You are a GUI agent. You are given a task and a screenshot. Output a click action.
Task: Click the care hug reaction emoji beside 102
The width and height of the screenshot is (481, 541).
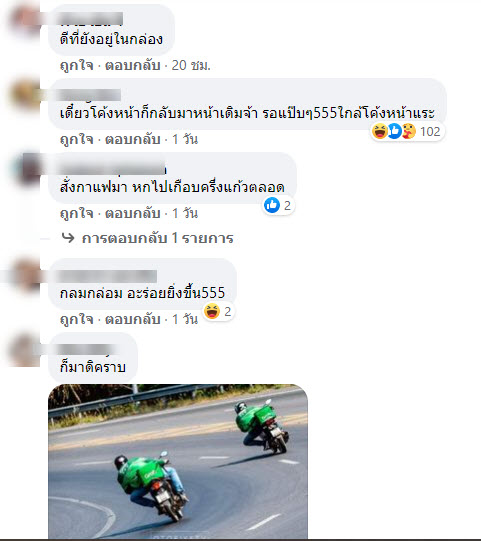point(409,131)
